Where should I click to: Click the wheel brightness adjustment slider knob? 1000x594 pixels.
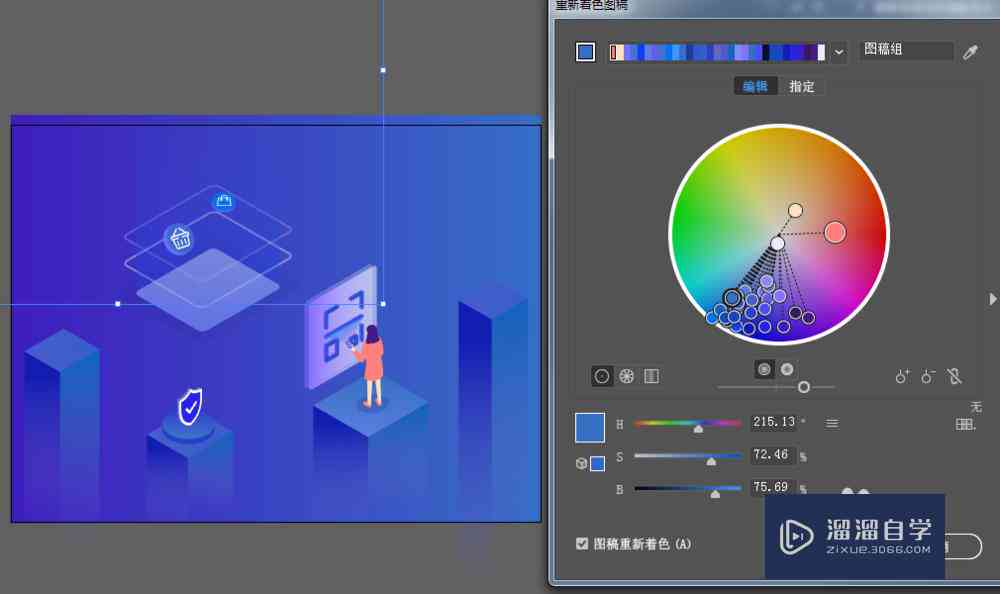[x=804, y=387]
